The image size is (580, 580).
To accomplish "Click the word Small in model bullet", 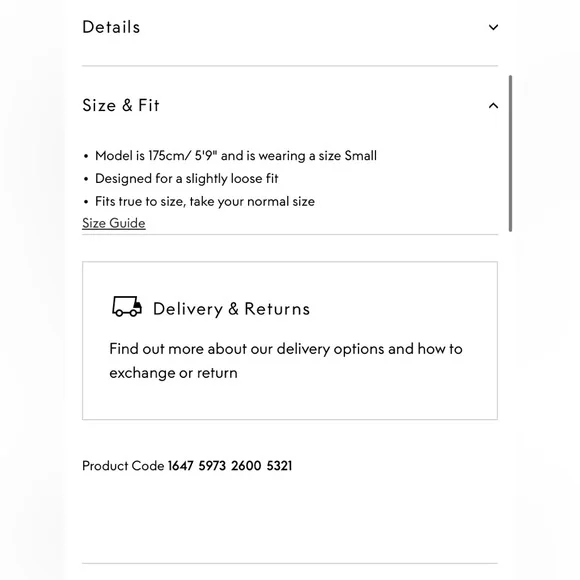I will point(361,156).
